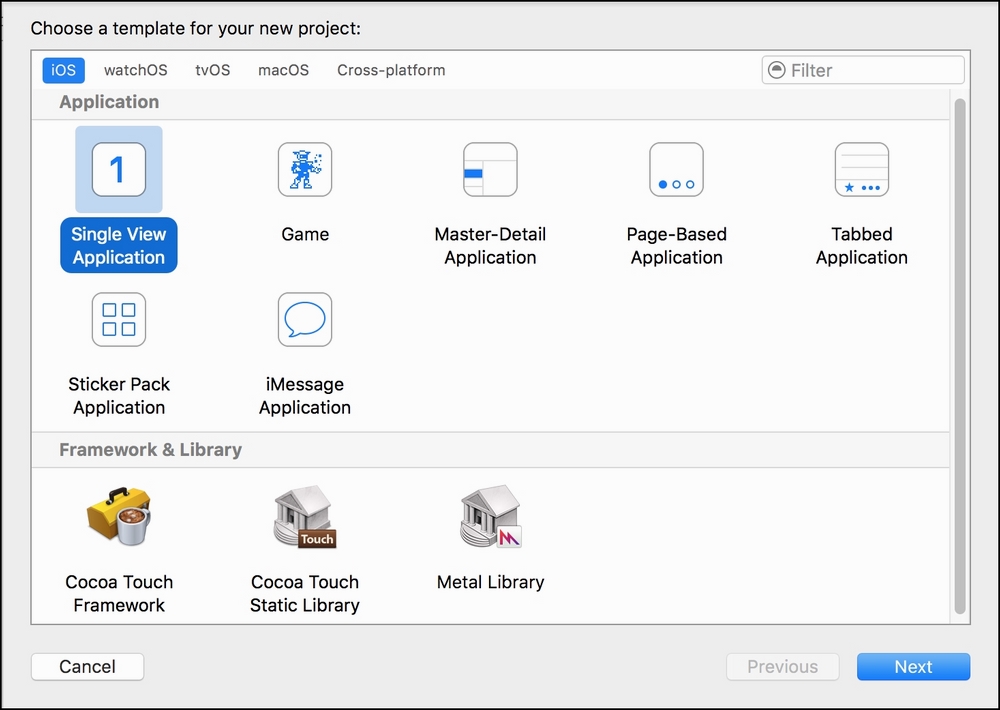Click the Cancel button

(87, 667)
